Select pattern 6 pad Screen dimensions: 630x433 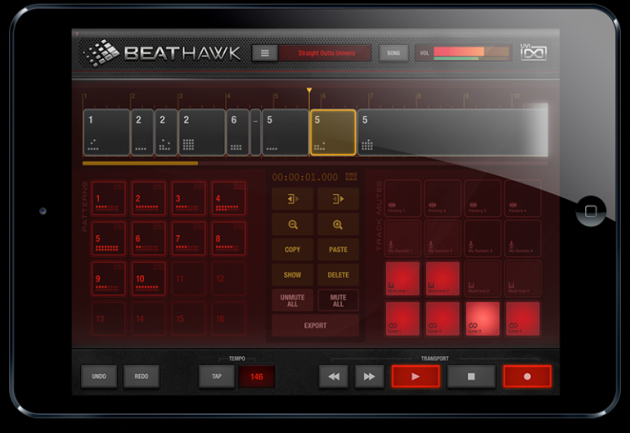click(x=148, y=239)
